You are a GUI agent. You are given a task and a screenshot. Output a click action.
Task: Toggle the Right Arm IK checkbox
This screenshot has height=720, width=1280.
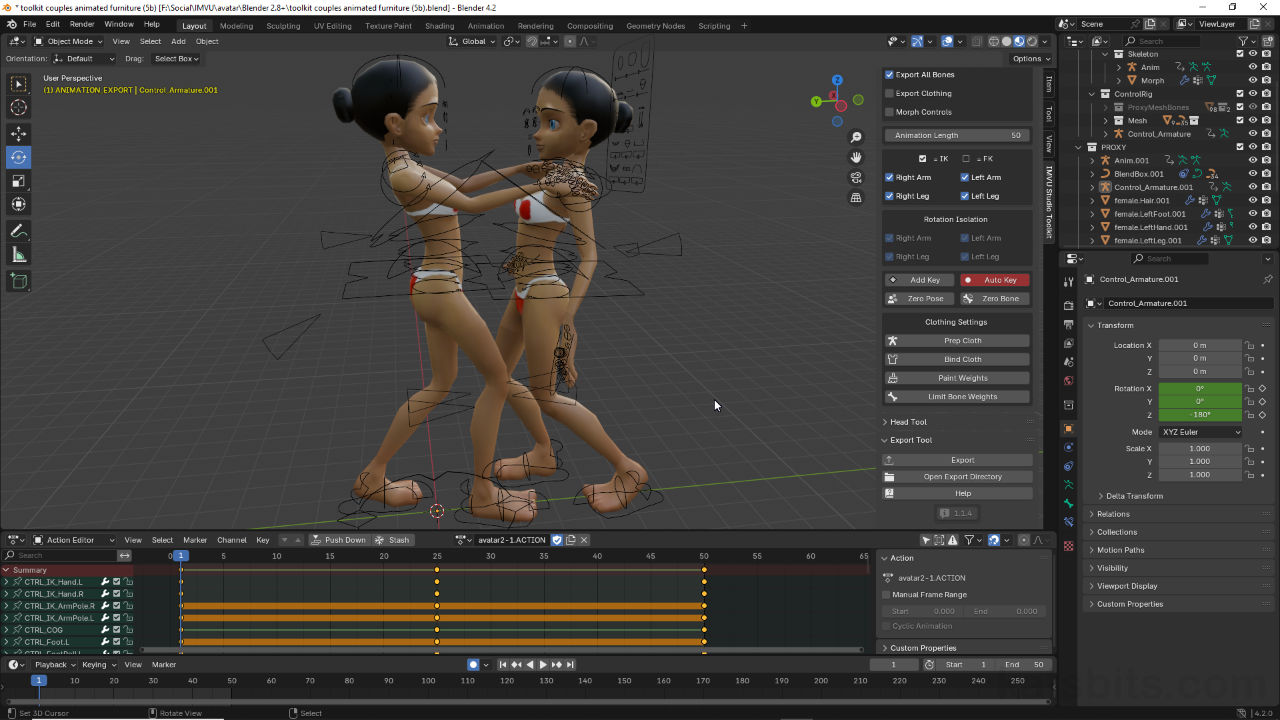coord(889,177)
